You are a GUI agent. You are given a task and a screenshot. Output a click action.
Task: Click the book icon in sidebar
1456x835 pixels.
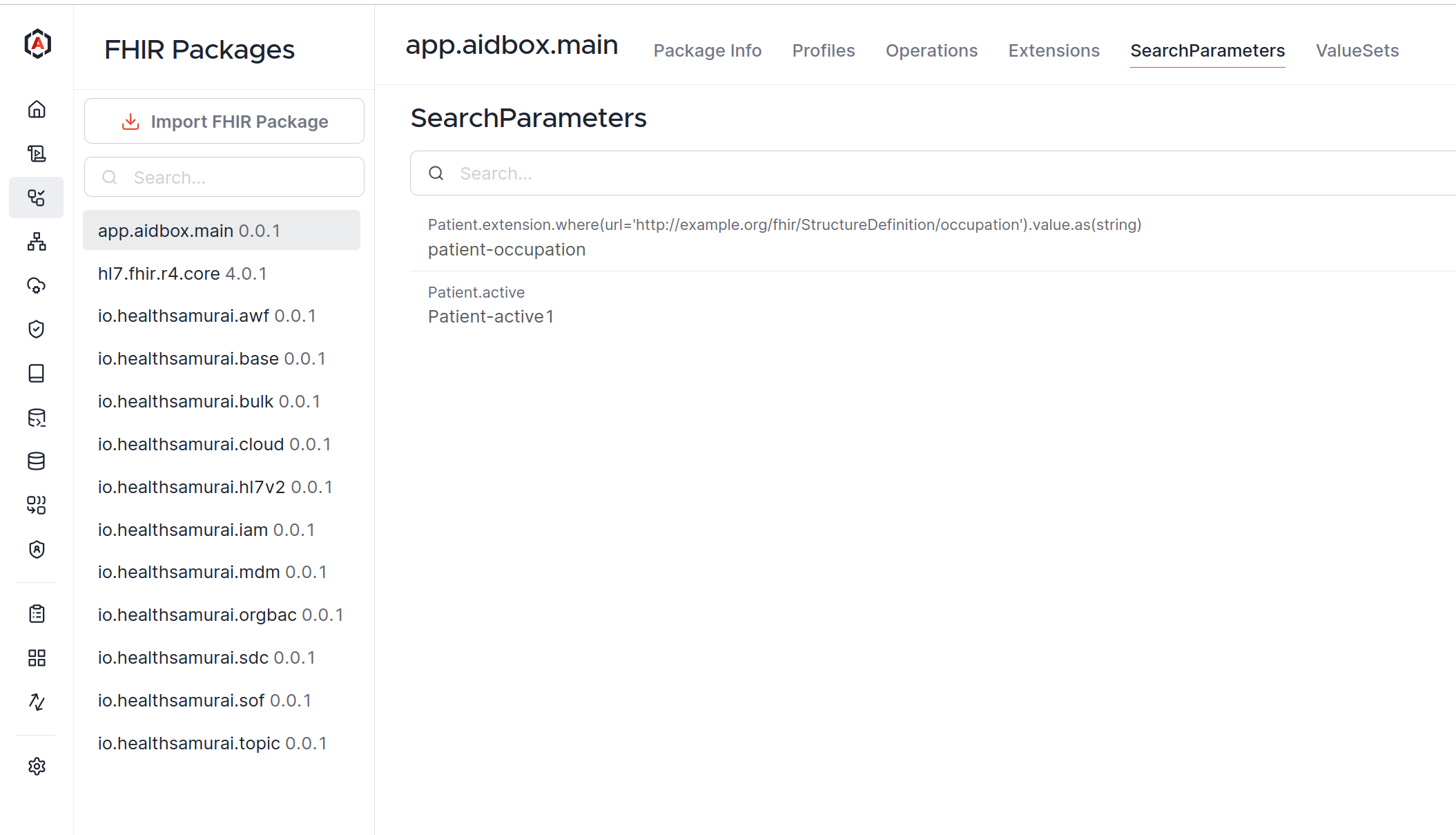(x=37, y=374)
